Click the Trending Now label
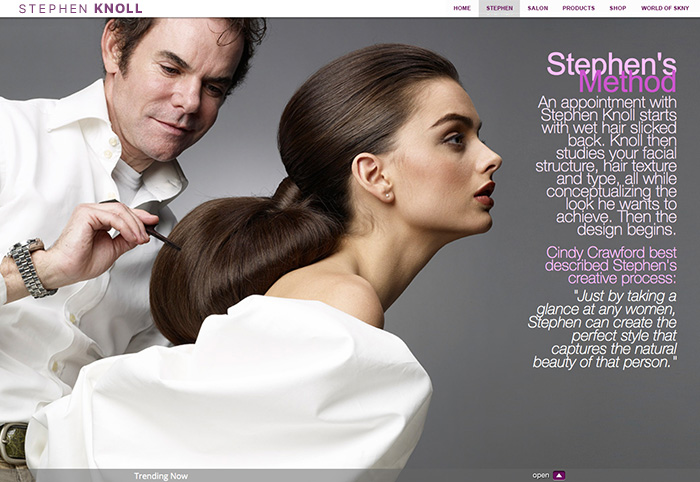Image resolution: width=700 pixels, height=482 pixels. point(161,476)
